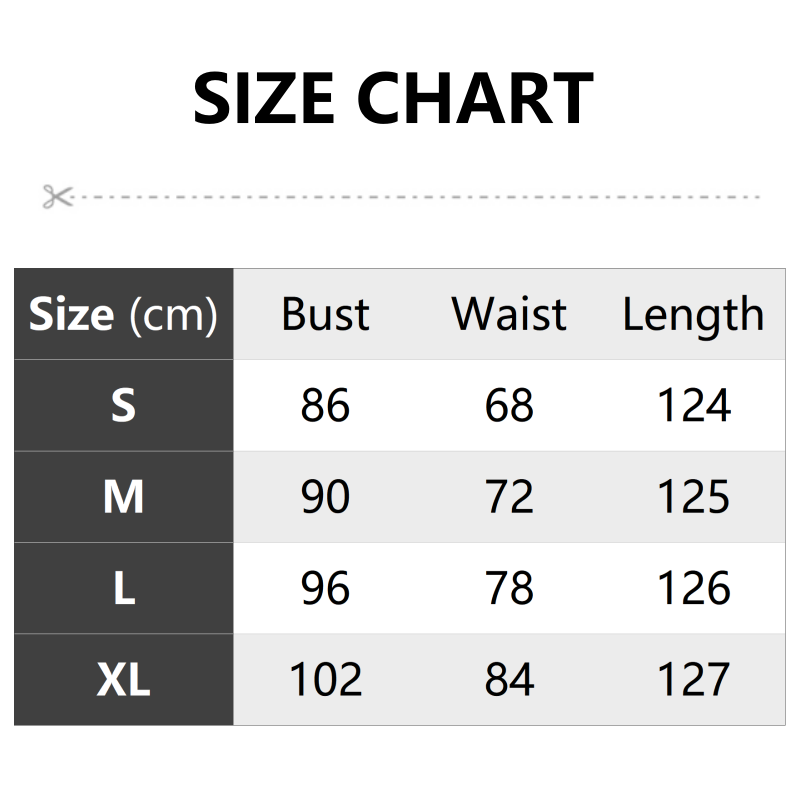The width and height of the screenshot is (800, 800).
Task: Click the Bust column header
Action: click(325, 315)
